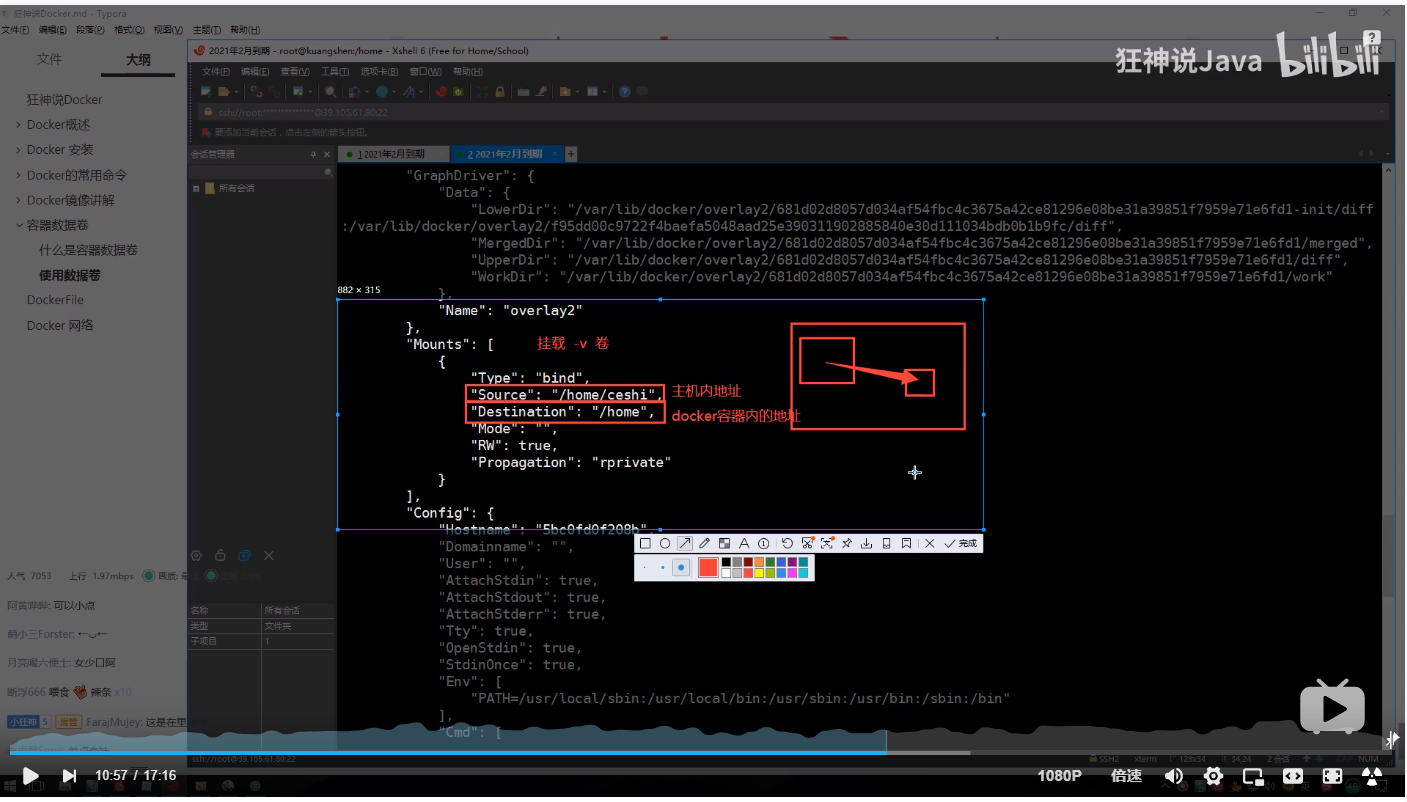Undo the last screenshot annotation
1407x802 pixels.
787,543
